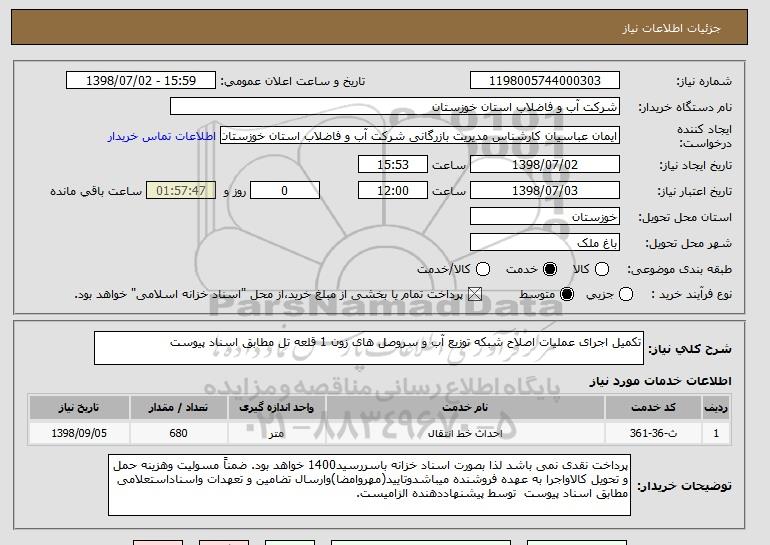Image resolution: width=770 pixels, height=545 pixels.
Task: Click delivery city field باغ ملک
Action: pos(545,243)
